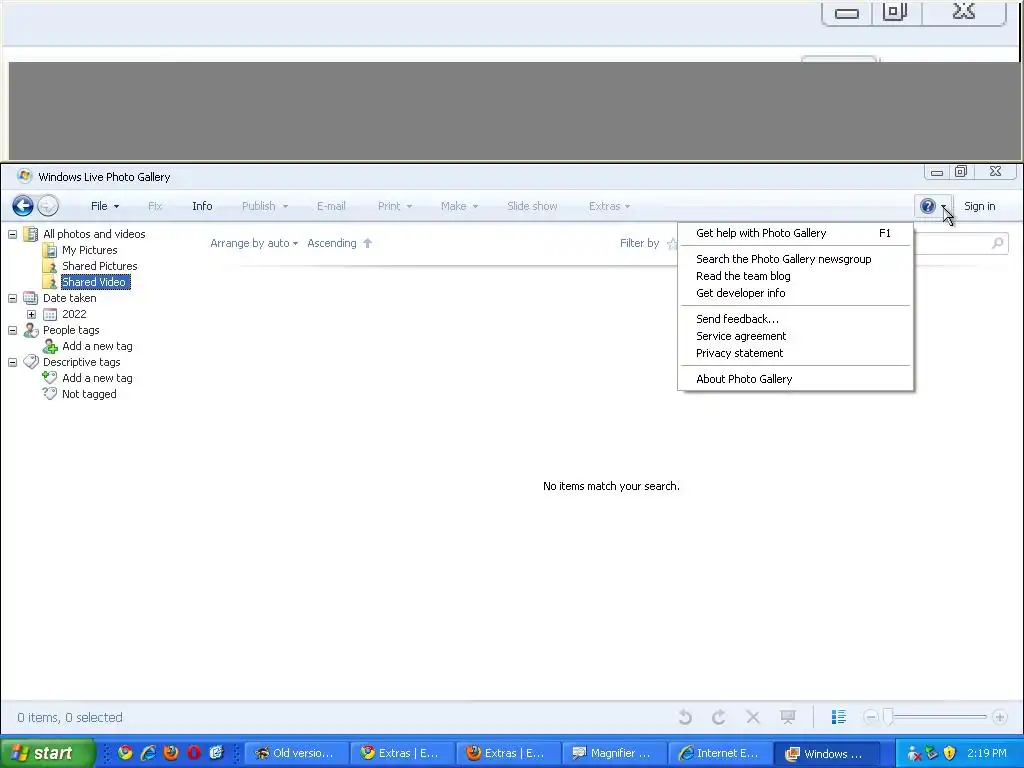
Task: Select All photos and videos
Action: pyautogui.click(x=94, y=234)
